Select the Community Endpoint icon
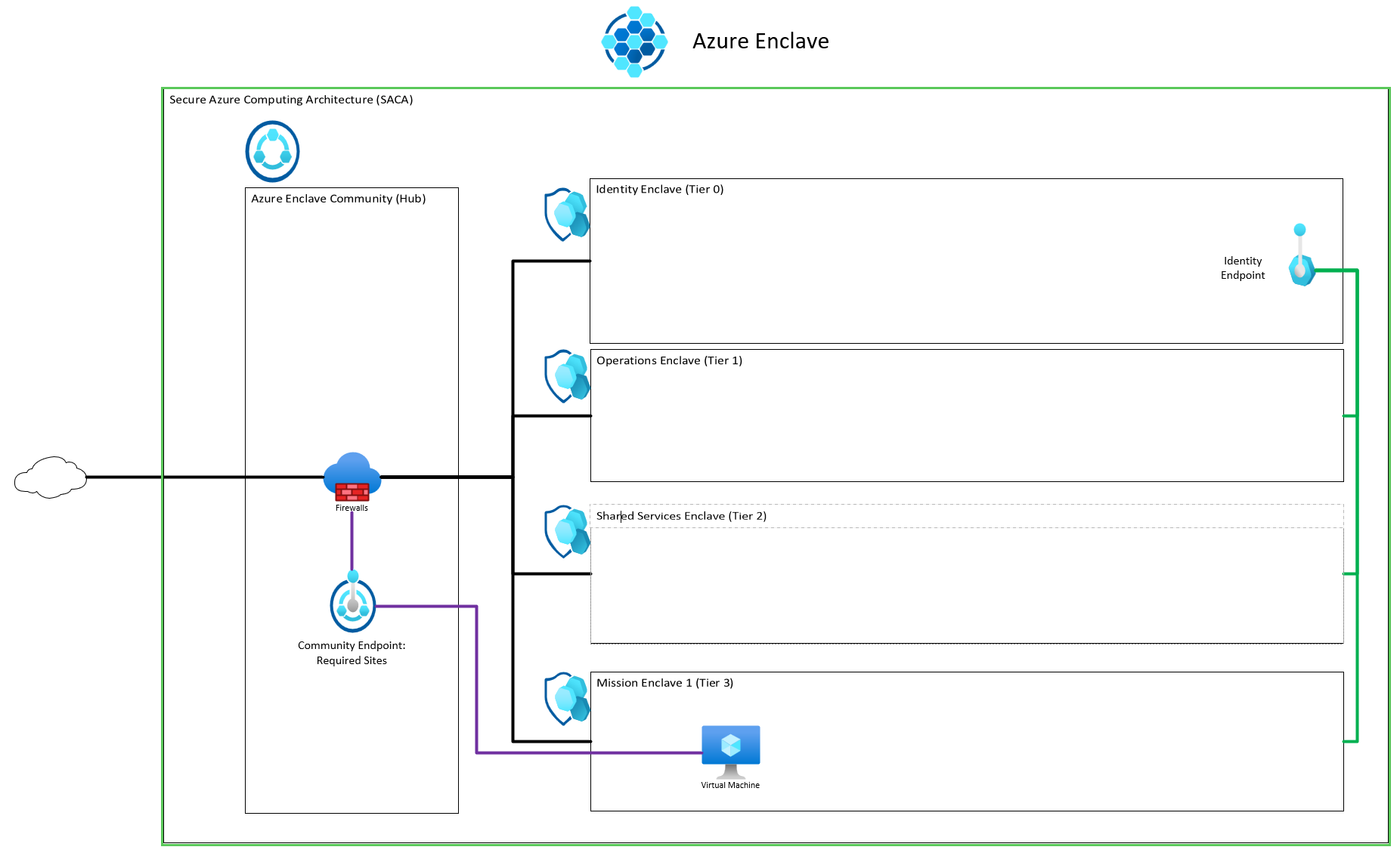Screen dimensions: 1400x853 [353, 601]
